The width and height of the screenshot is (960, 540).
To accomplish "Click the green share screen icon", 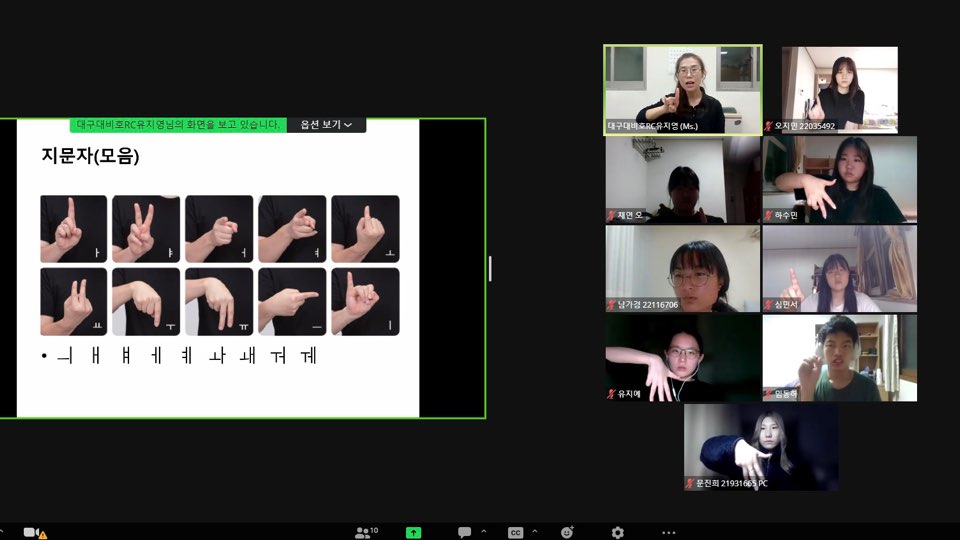I will point(413,532).
